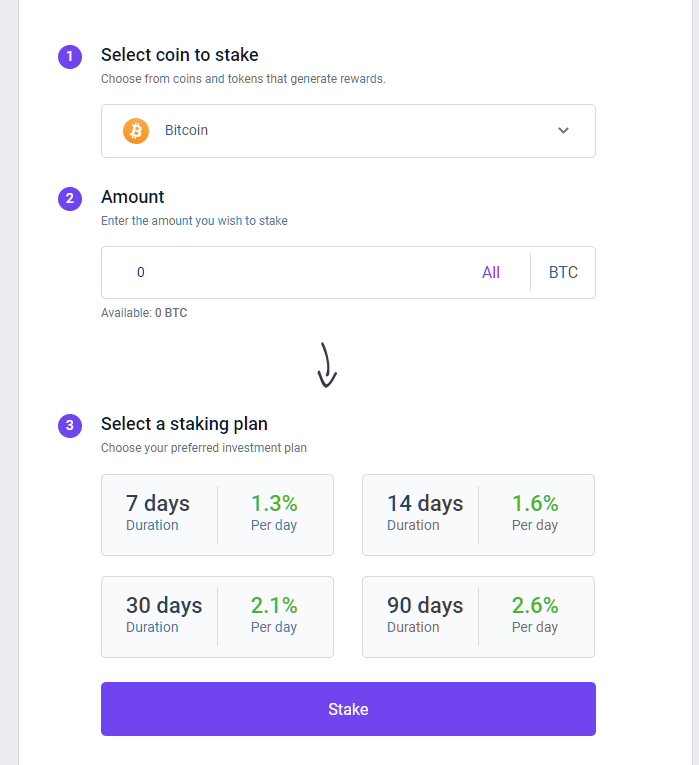Click the All amount link
The width and height of the screenshot is (699, 765).
[491, 272]
